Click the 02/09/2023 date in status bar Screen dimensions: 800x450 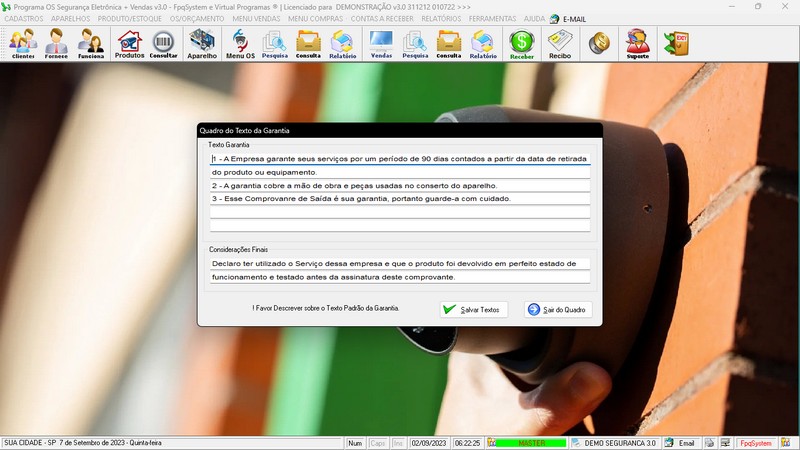[429, 443]
